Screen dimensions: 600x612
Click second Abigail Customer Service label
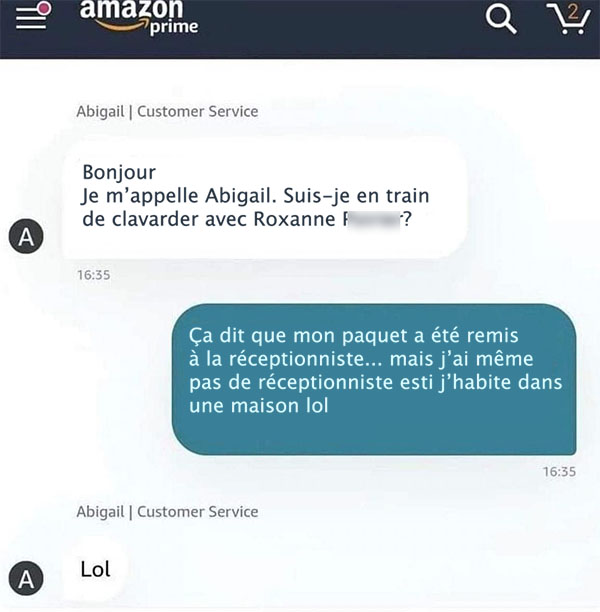point(167,512)
